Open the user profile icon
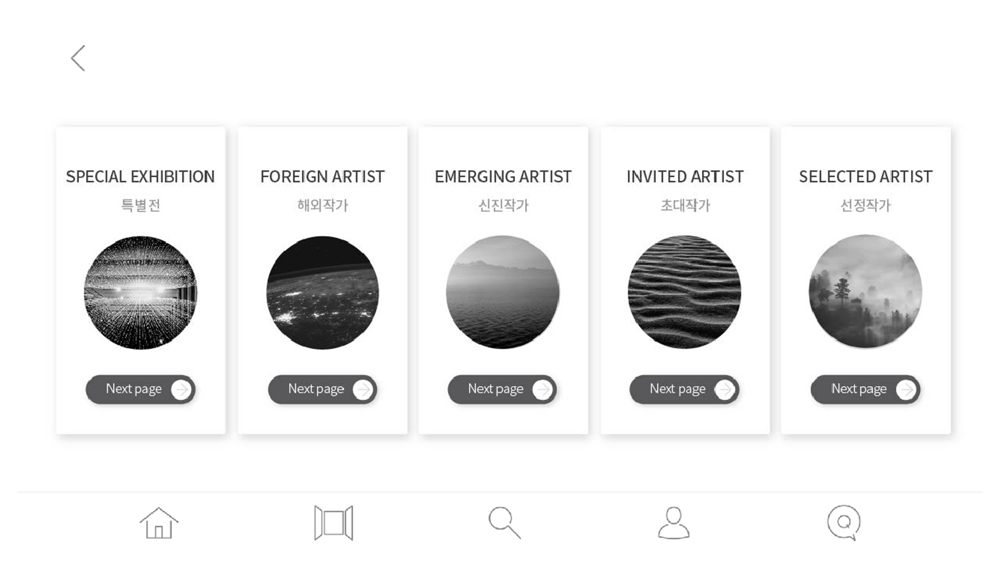1000x563 pixels. point(674,522)
